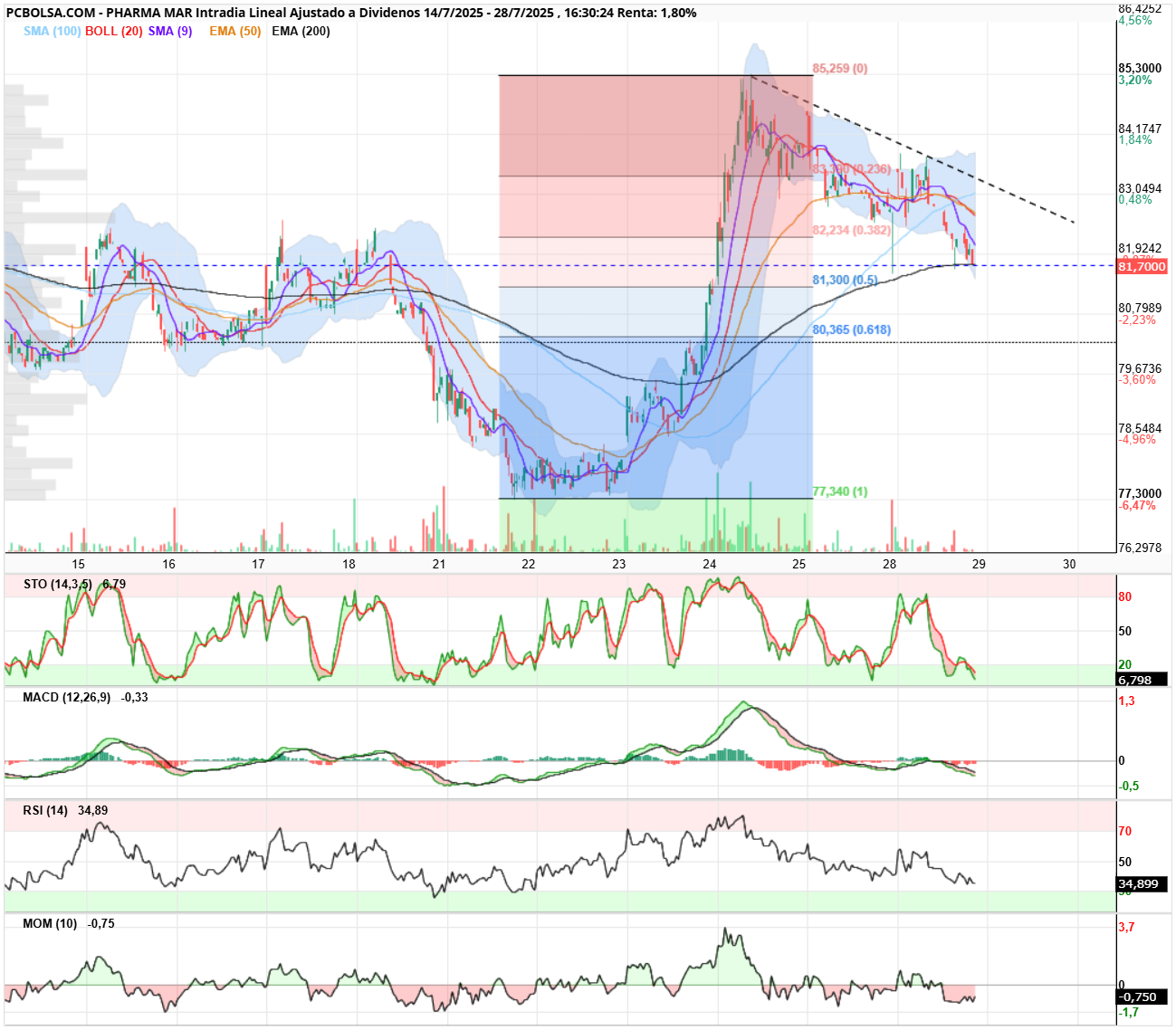Image resolution: width=1176 pixels, height=1030 pixels.
Task: Select date 18 on the time axis
Action: [x=349, y=564]
